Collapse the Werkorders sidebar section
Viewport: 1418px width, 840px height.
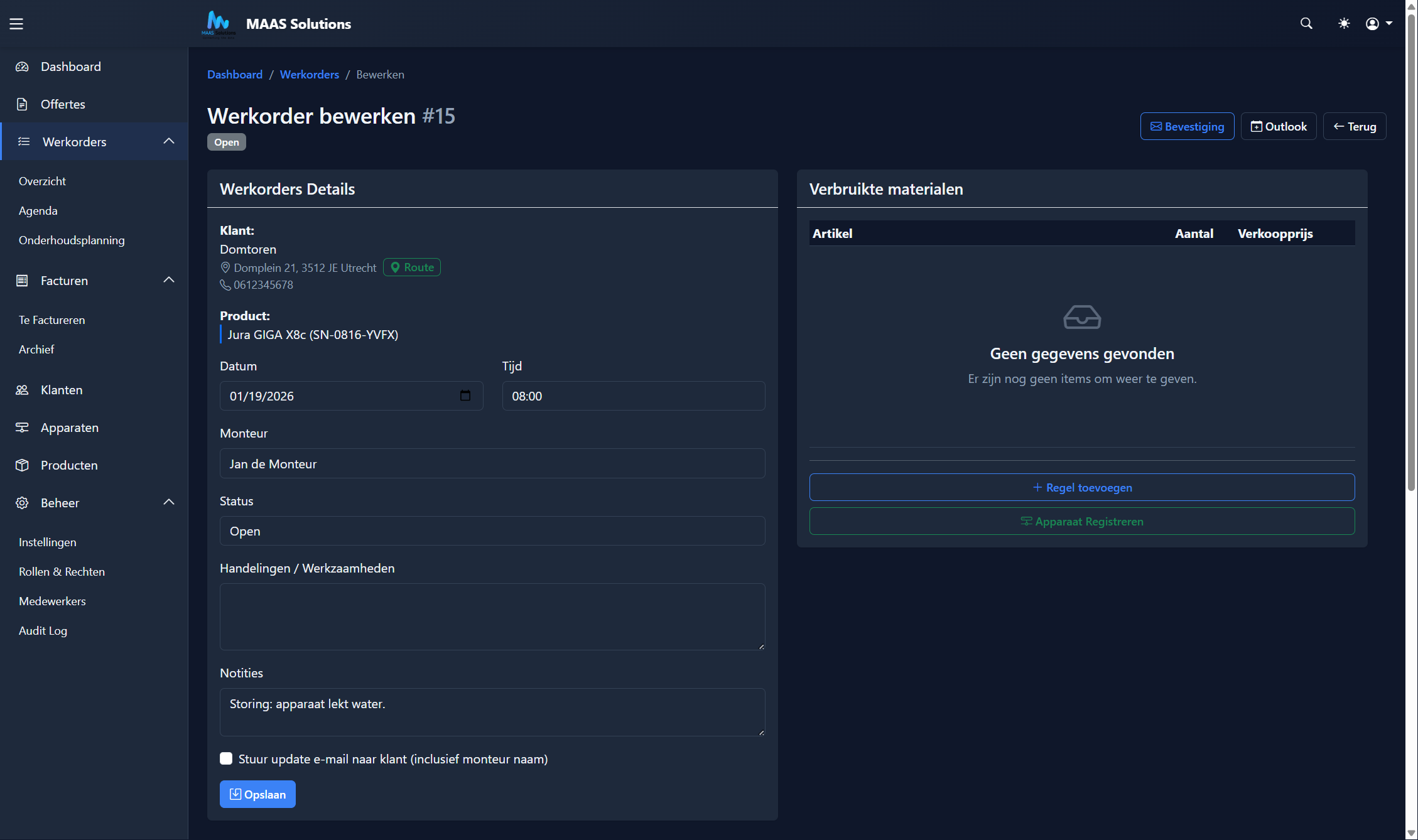pos(169,141)
